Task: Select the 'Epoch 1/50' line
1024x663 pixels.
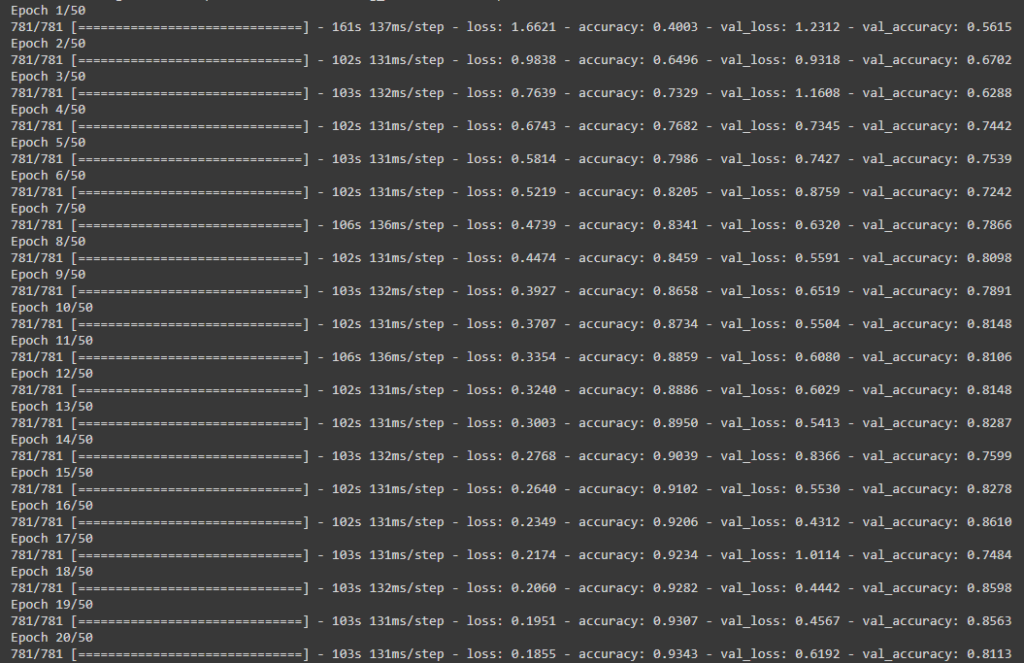Action: (48, 10)
